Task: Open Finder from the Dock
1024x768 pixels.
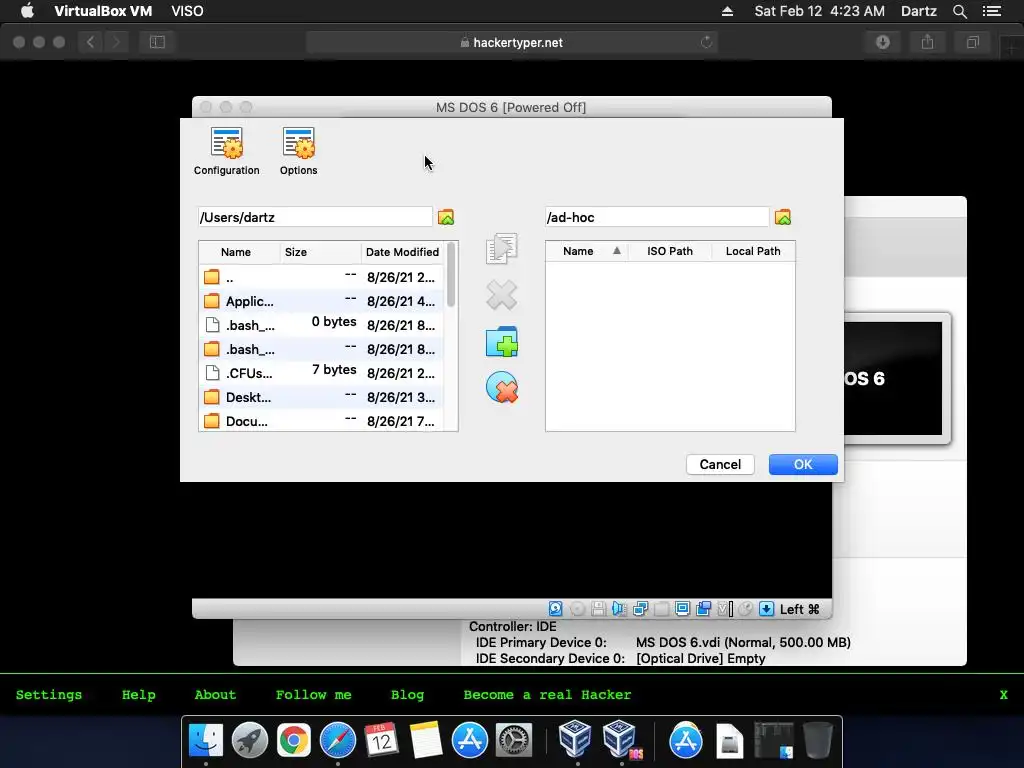Action: (206, 741)
